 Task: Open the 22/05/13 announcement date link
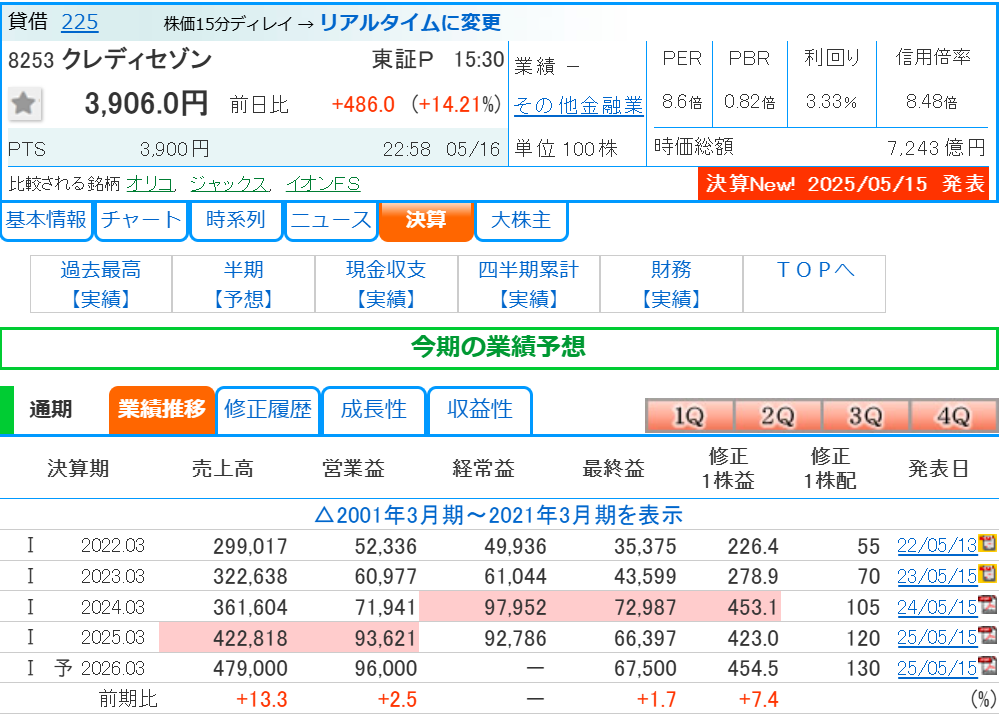click(937, 545)
